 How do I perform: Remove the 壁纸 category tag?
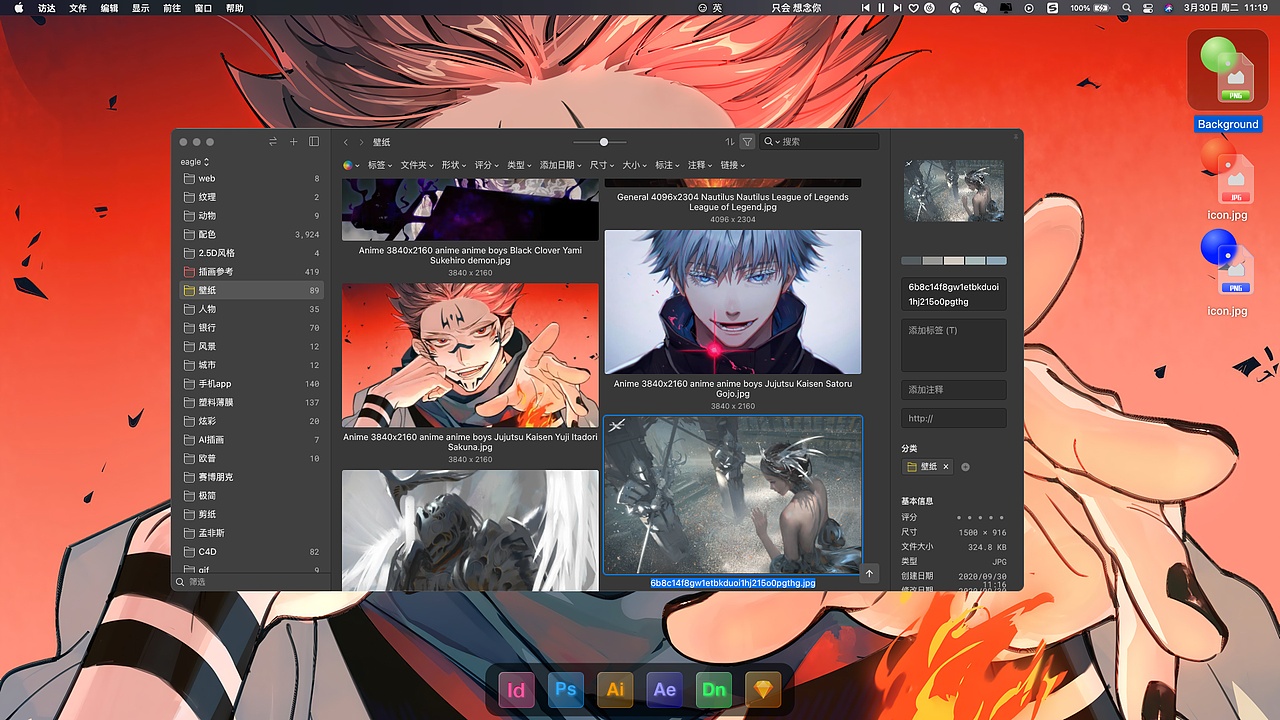[x=946, y=467]
